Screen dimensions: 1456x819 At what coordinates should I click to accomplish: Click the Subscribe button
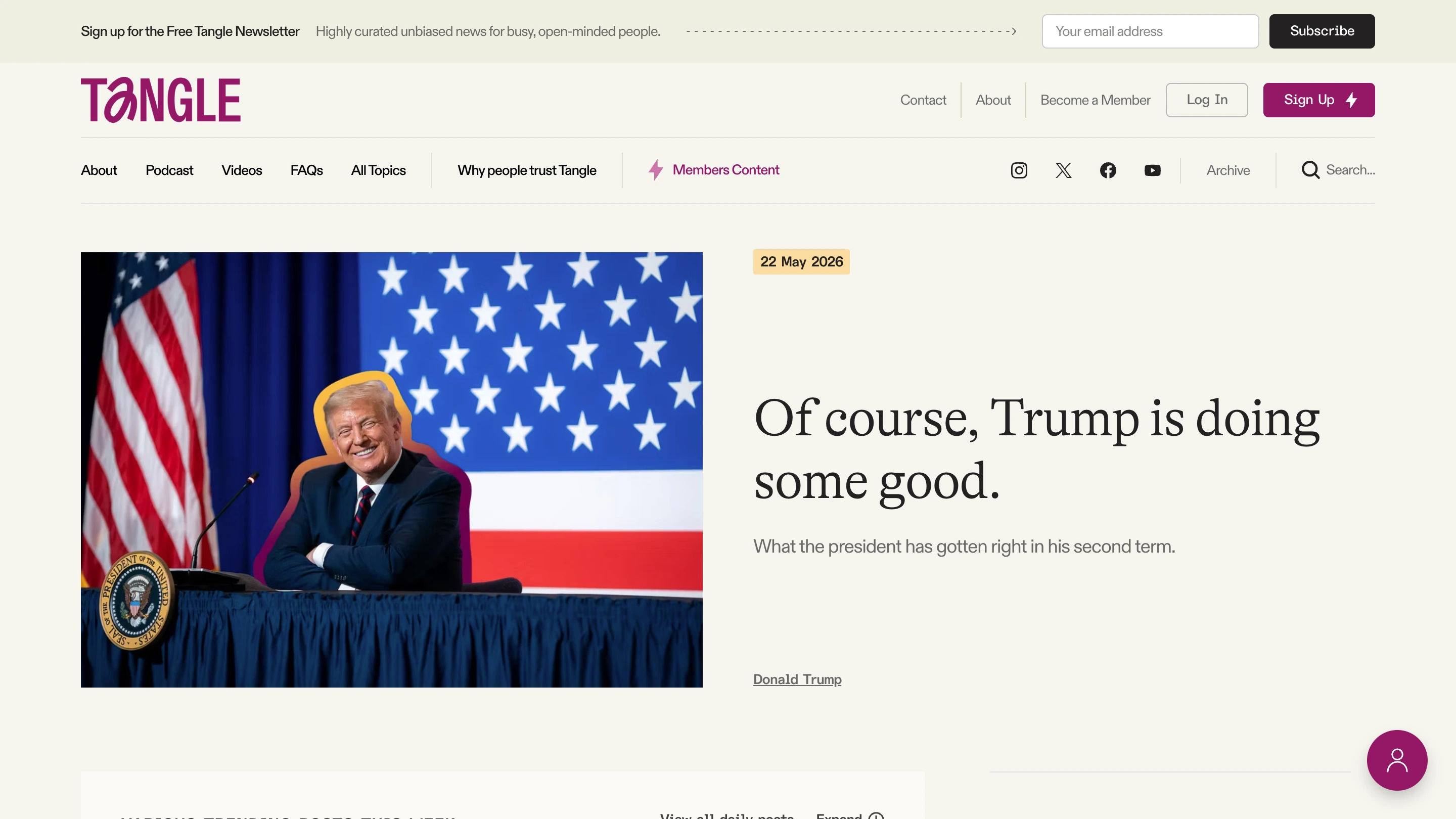(1322, 31)
